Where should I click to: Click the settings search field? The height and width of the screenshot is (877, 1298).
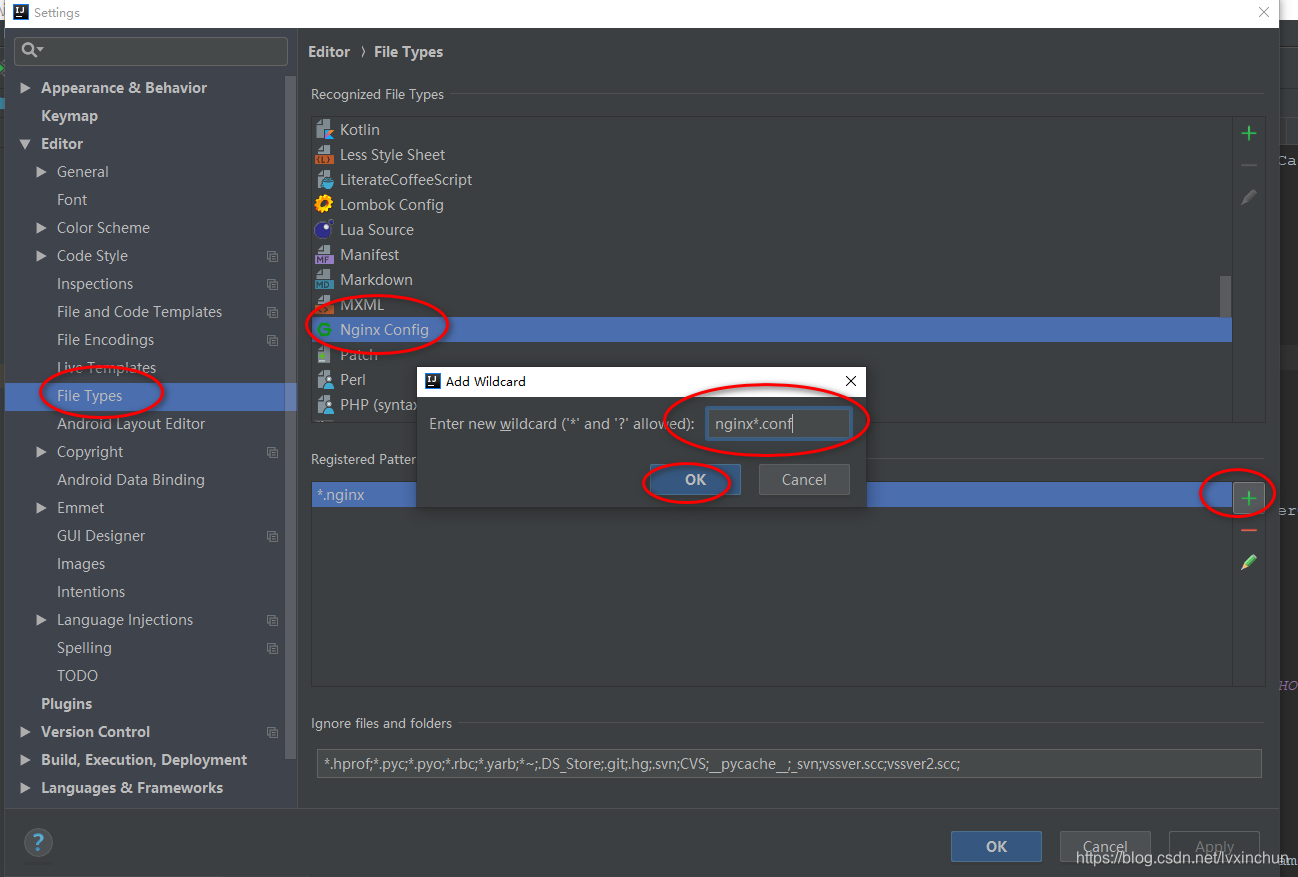click(x=151, y=50)
